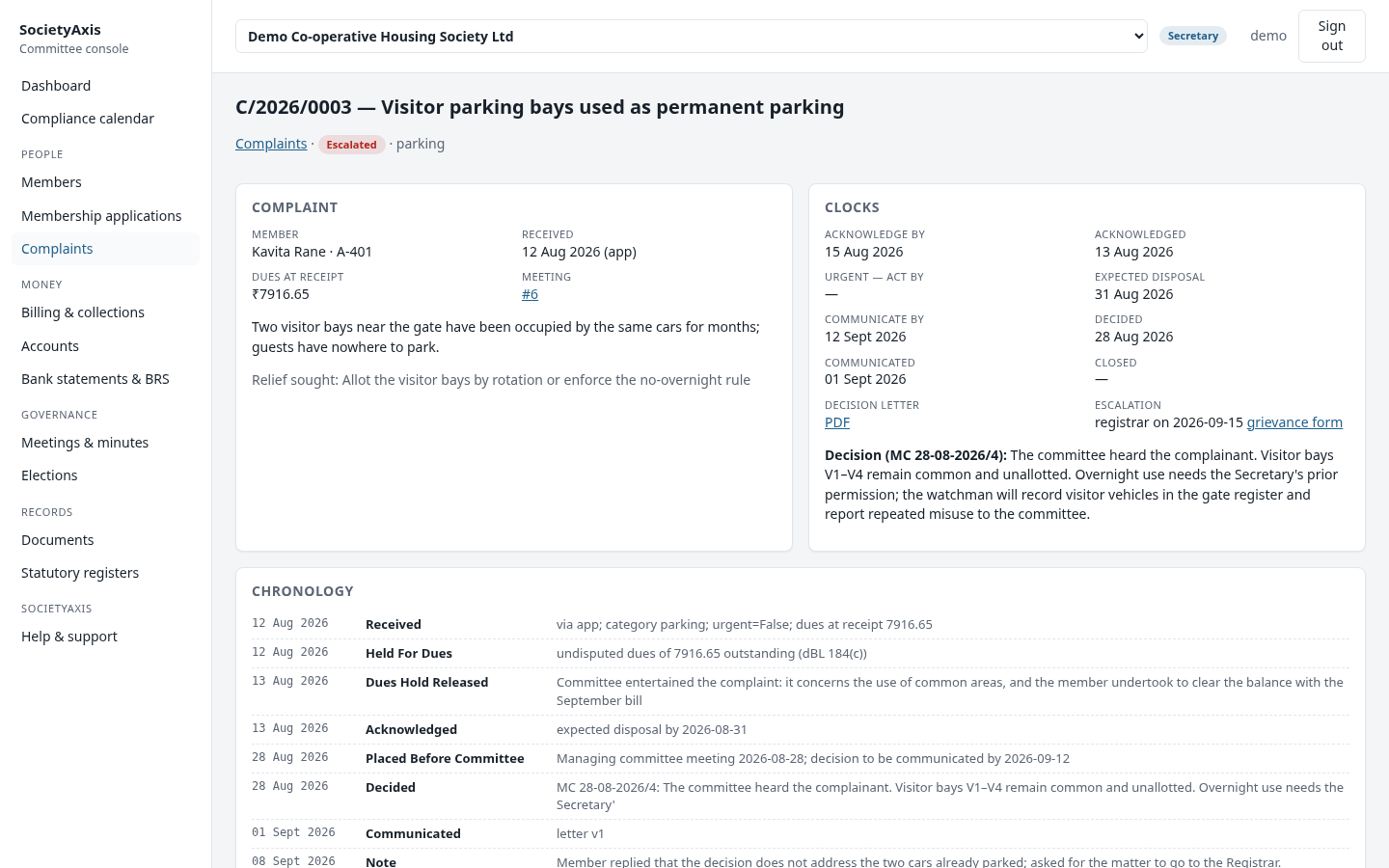1389x868 pixels.
Task: Click the Dues Hold Released chronology entry
Action: pyautogui.click(x=801, y=692)
